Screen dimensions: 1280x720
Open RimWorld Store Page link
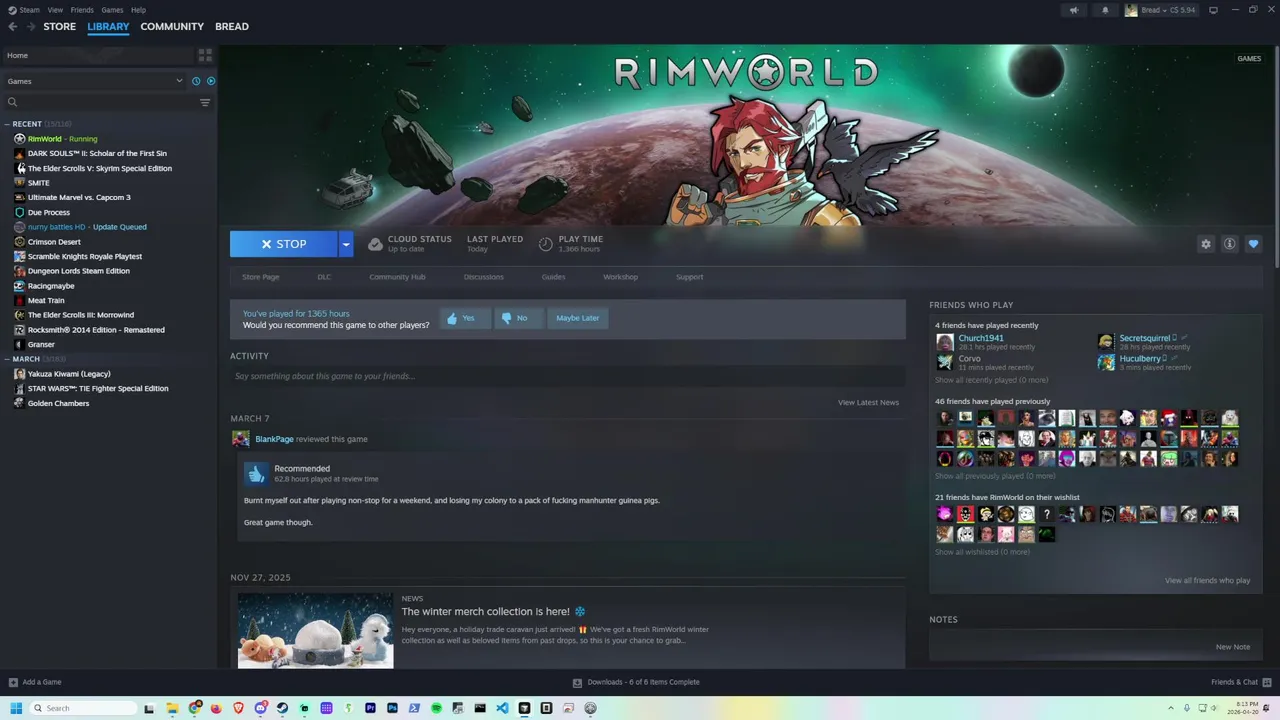tap(261, 277)
